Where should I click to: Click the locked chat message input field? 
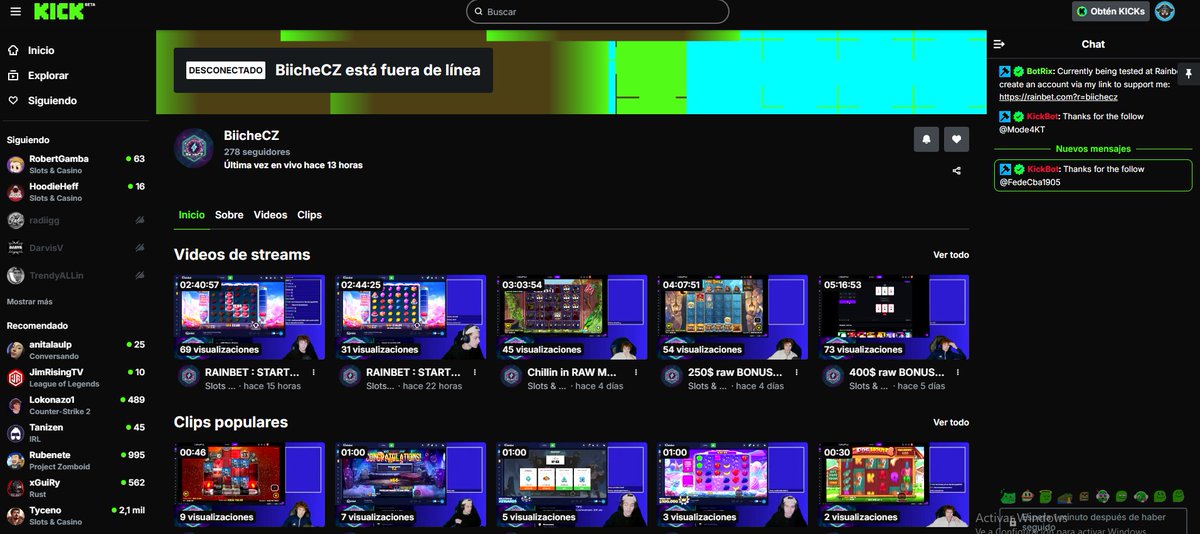click(x=1093, y=521)
